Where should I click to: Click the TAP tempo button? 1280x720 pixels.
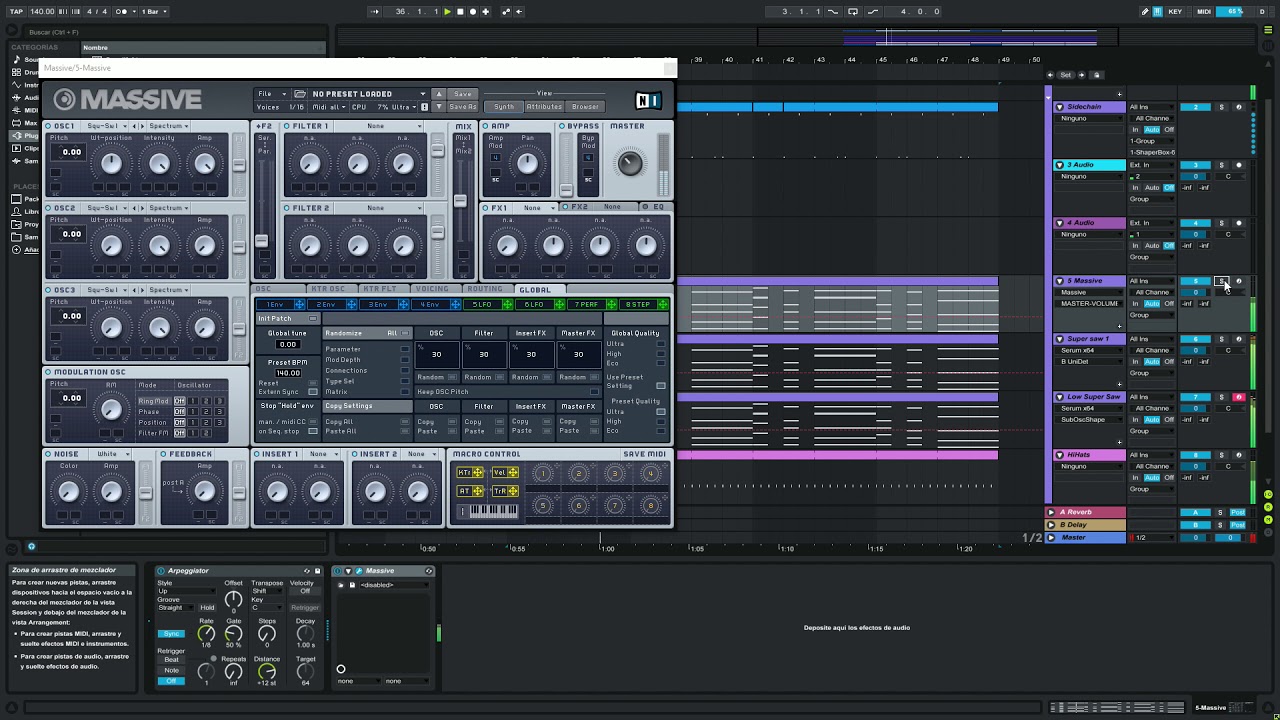coord(16,12)
